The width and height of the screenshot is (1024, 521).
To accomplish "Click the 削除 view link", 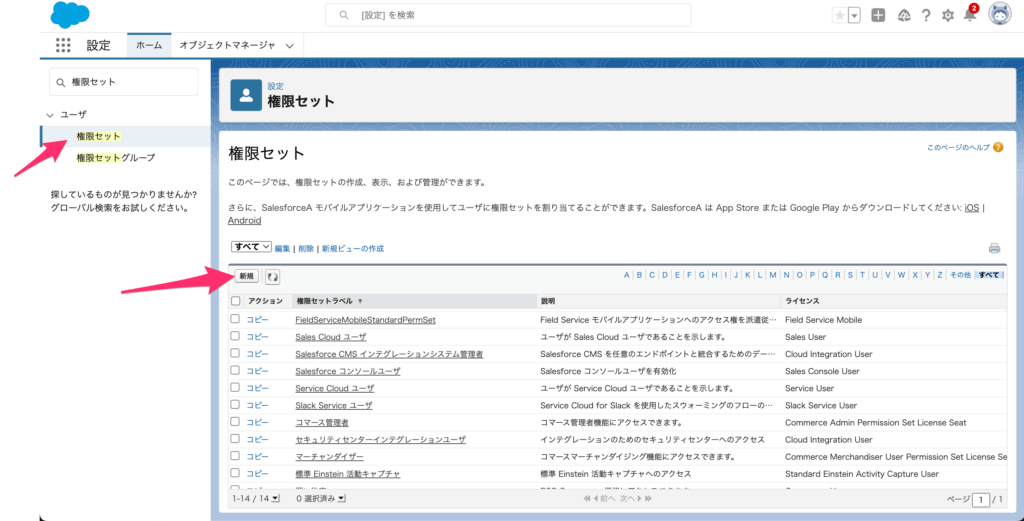I will point(306,248).
